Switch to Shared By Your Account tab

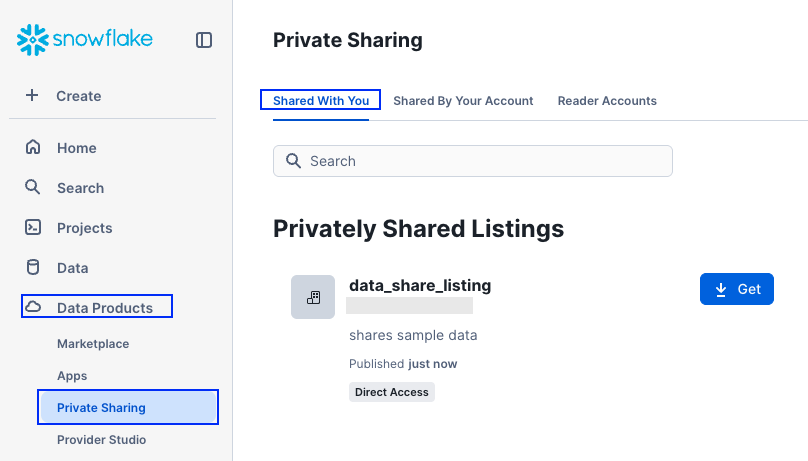coord(463,100)
